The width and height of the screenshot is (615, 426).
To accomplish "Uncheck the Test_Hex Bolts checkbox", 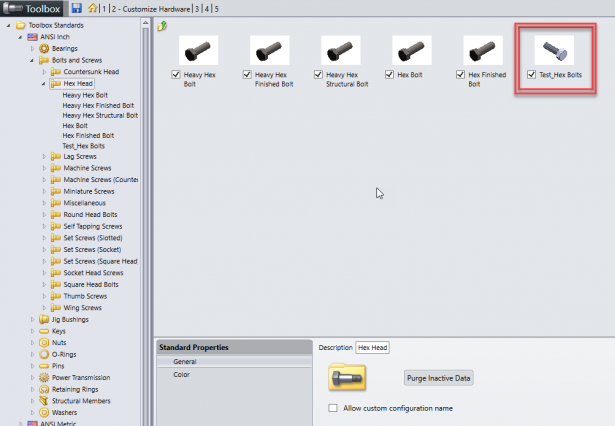I will pos(531,75).
